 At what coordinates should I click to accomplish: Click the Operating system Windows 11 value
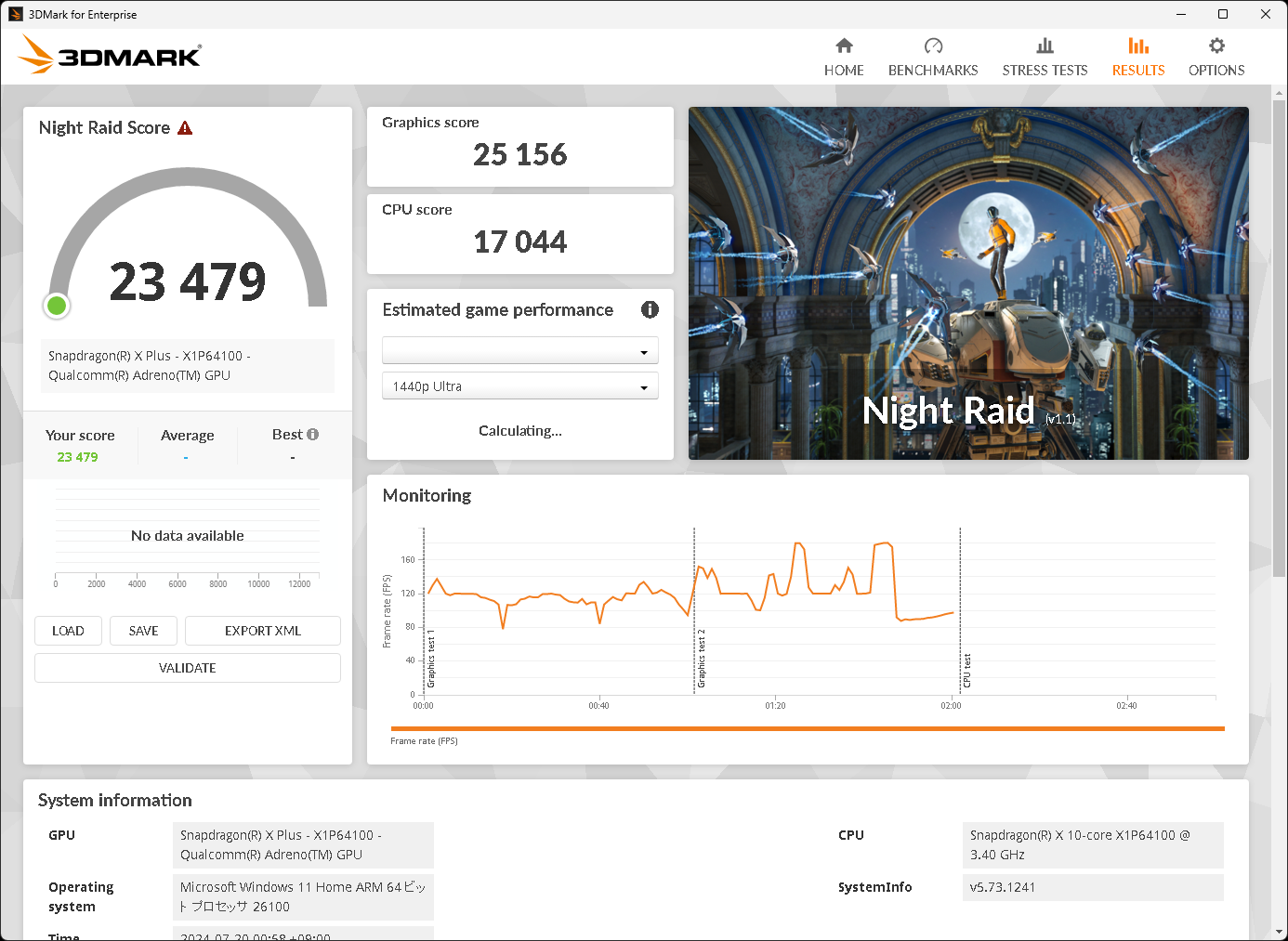coord(303,897)
